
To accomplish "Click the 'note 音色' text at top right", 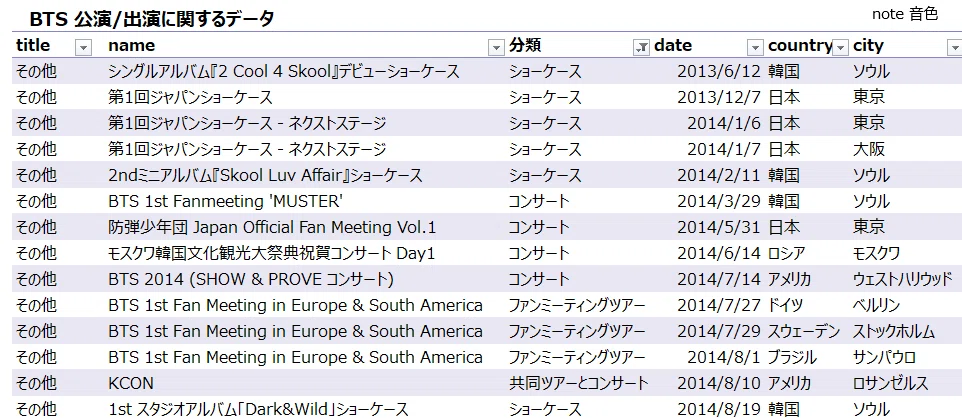I will coord(905,14).
